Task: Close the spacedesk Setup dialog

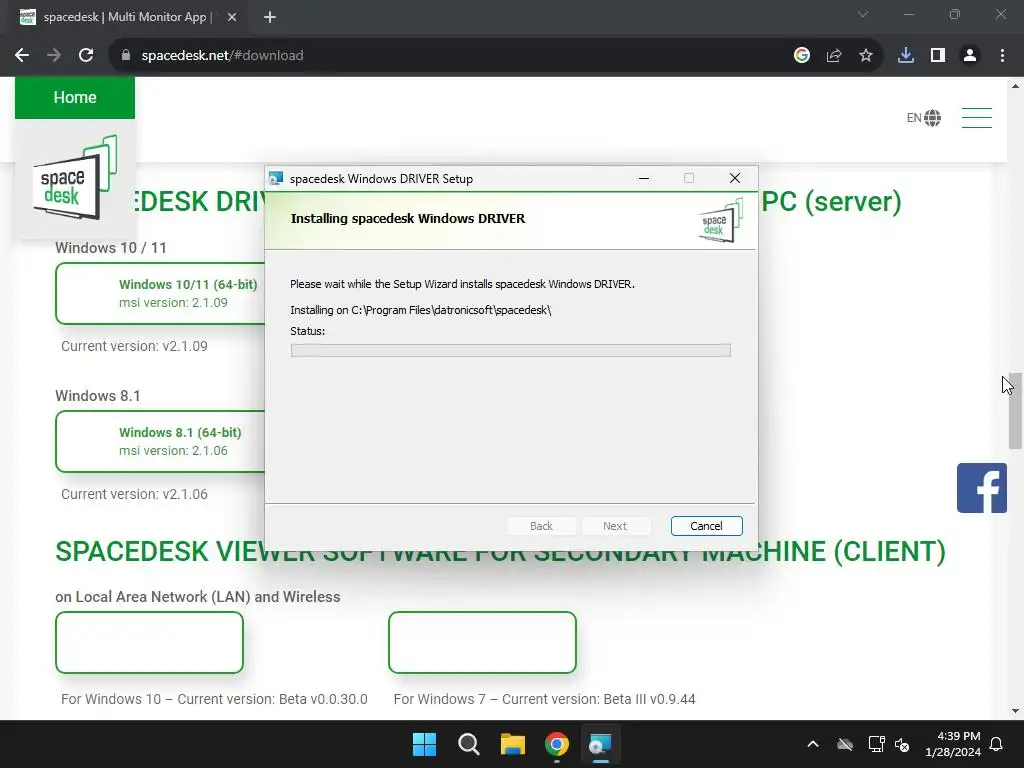Action: point(735,178)
